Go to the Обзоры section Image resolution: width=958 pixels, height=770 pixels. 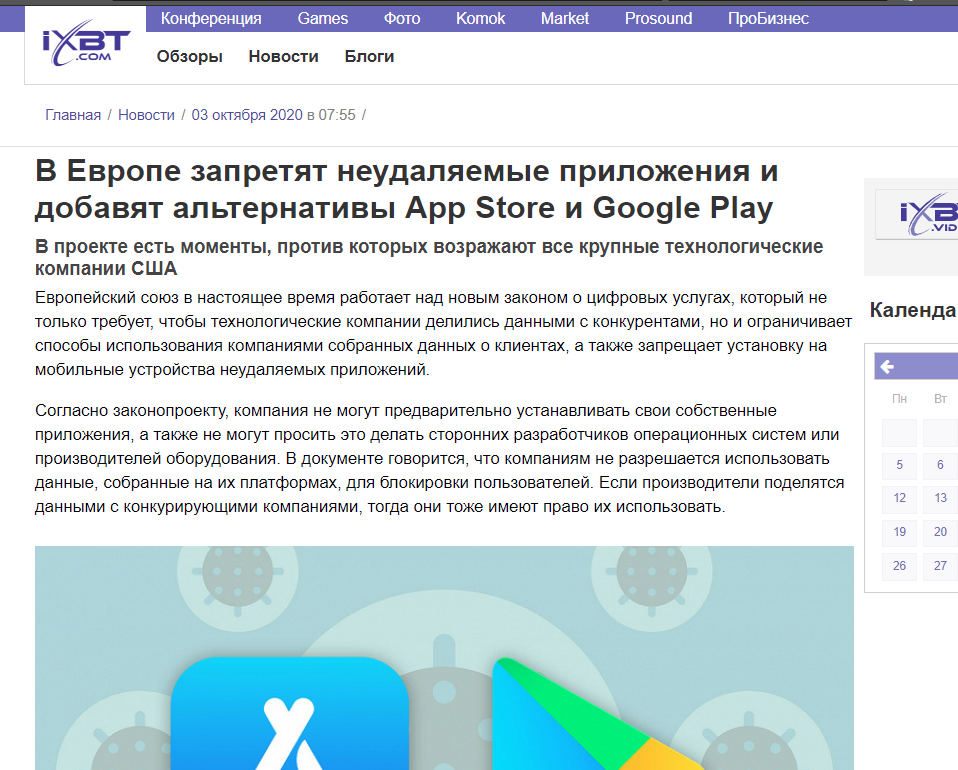(189, 56)
